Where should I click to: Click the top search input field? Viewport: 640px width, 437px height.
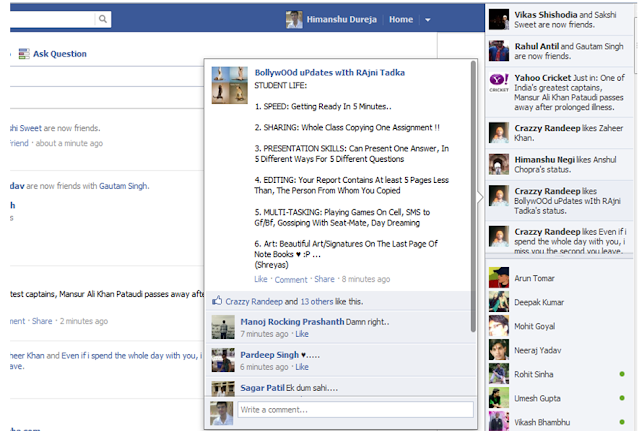tap(52, 19)
